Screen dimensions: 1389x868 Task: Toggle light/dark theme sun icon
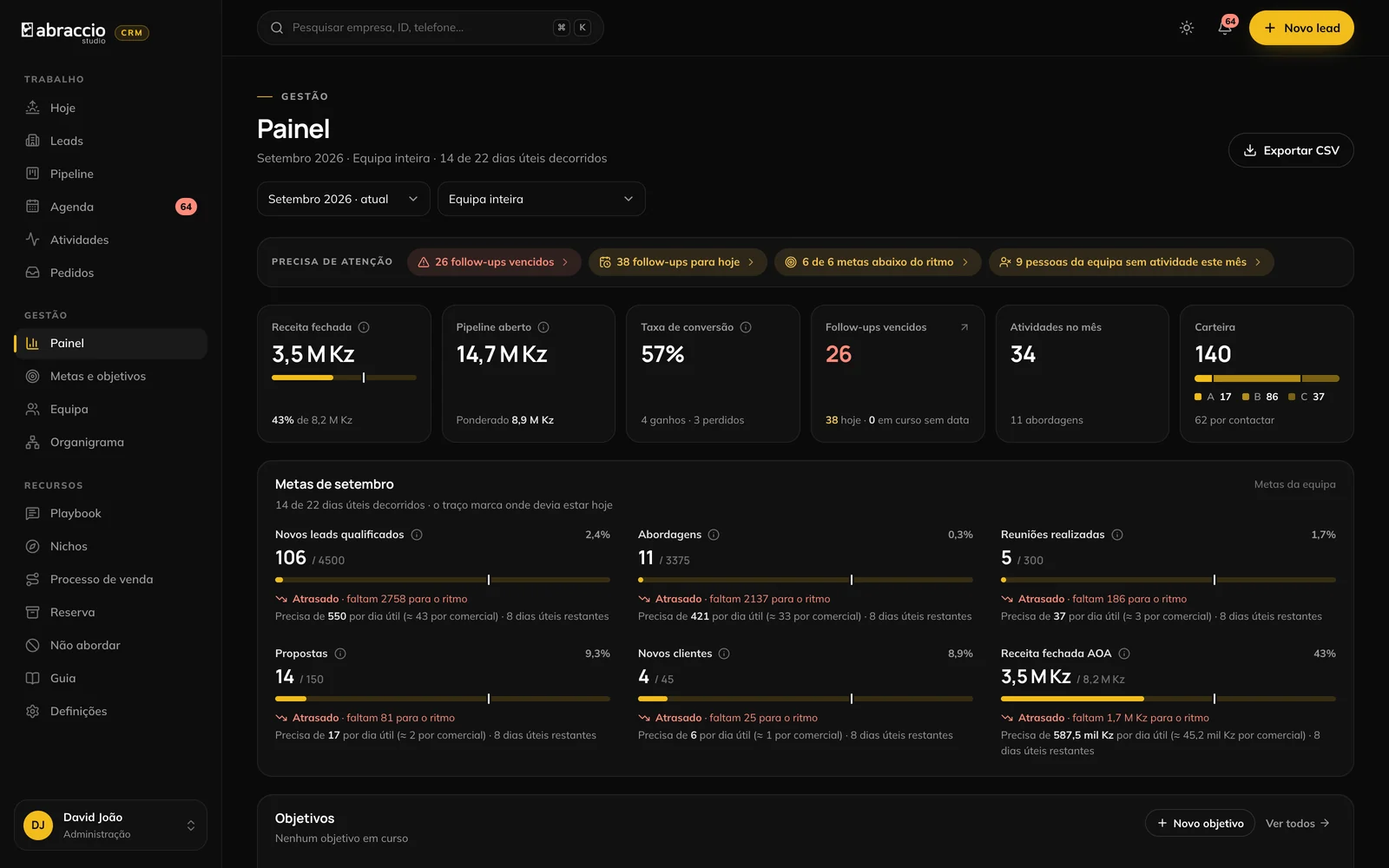point(1187,28)
